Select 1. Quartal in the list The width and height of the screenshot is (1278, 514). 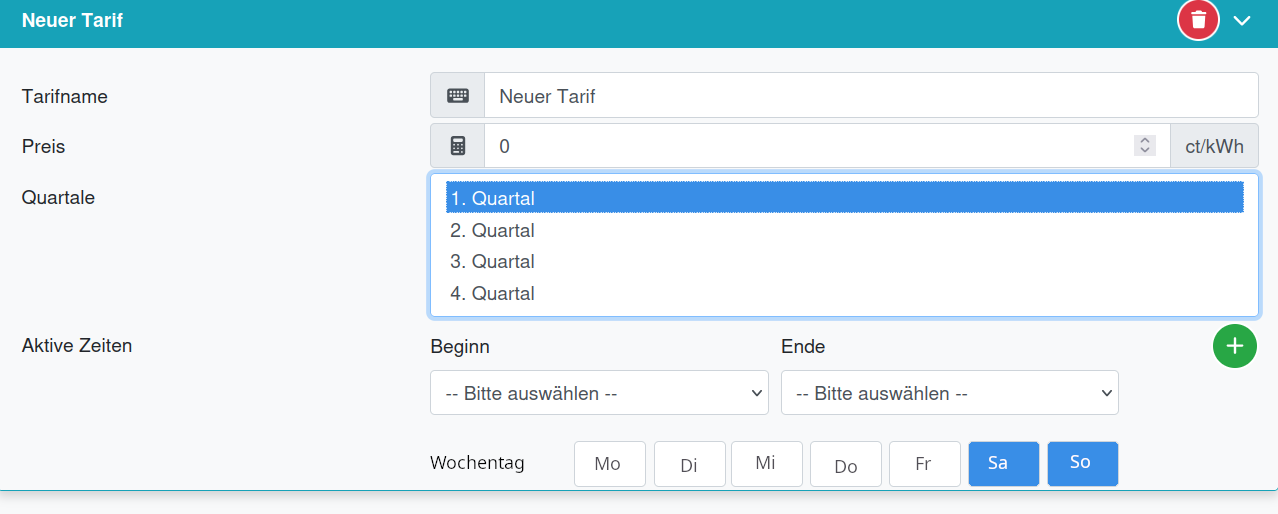(844, 198)
